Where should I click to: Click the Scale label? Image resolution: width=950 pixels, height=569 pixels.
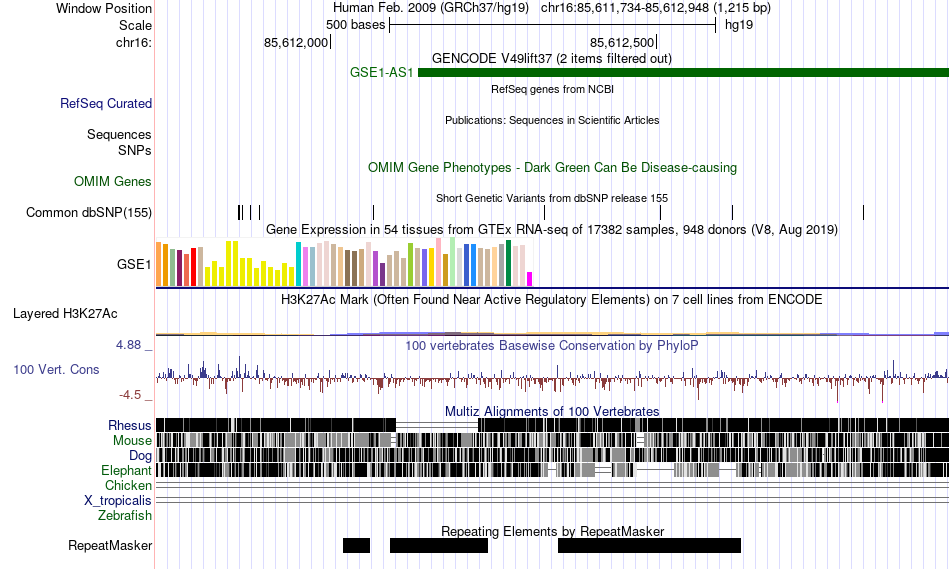click(x=135, y=25)
